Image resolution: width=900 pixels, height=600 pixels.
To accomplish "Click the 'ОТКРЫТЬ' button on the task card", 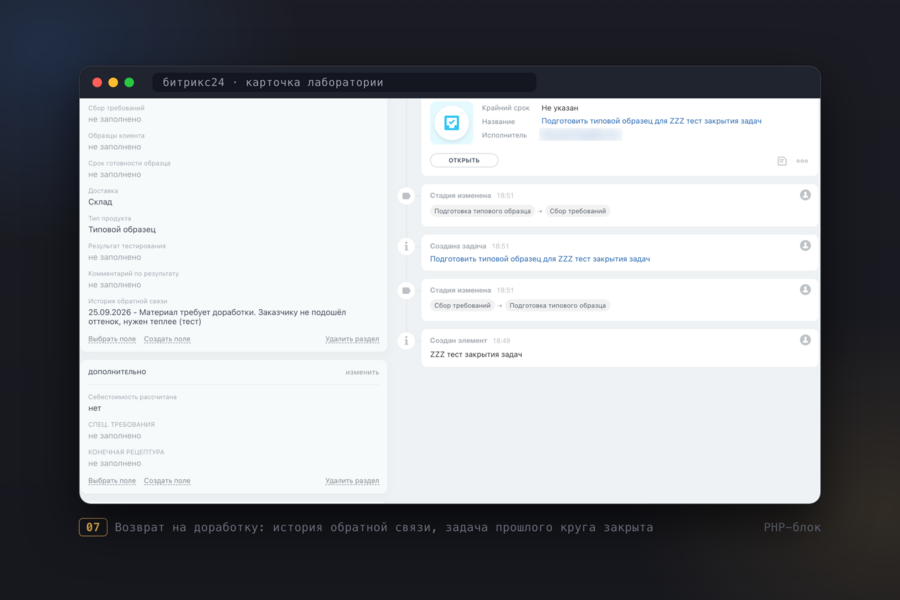I will [x=464, y=160].
